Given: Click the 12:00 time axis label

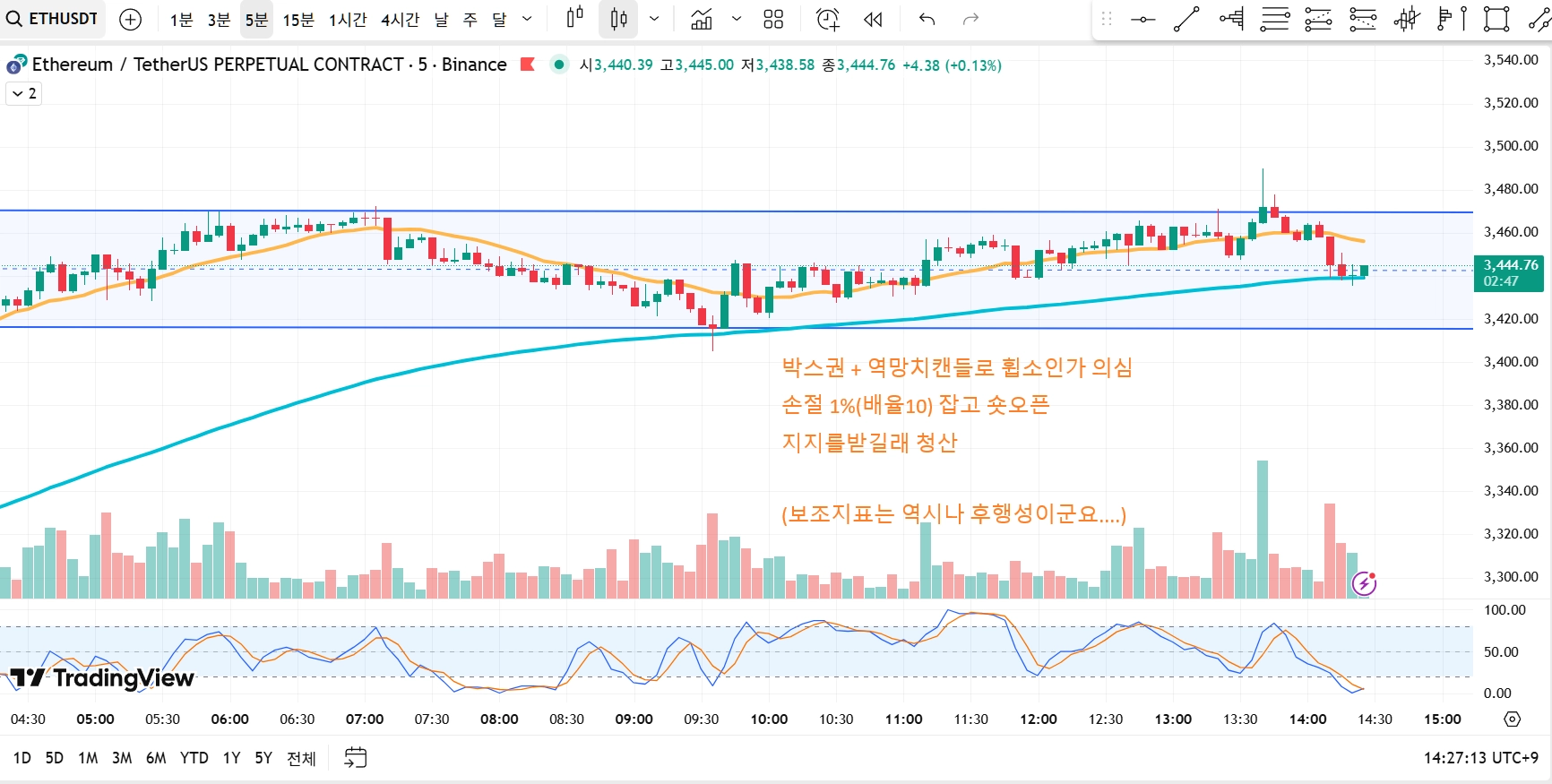Looking at the screenshot, I should pos(1039,719).
